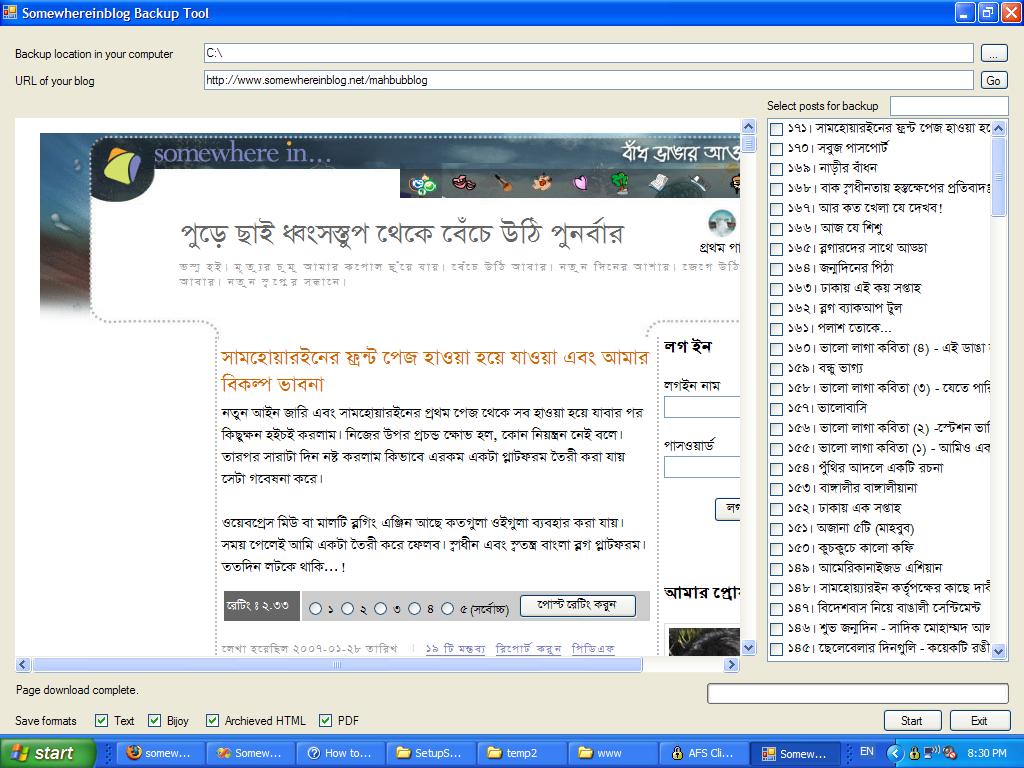Open the ১৯ টি মন্তব্য comments link
This screenshot has height=768, width=1024.
click(455, 648)
